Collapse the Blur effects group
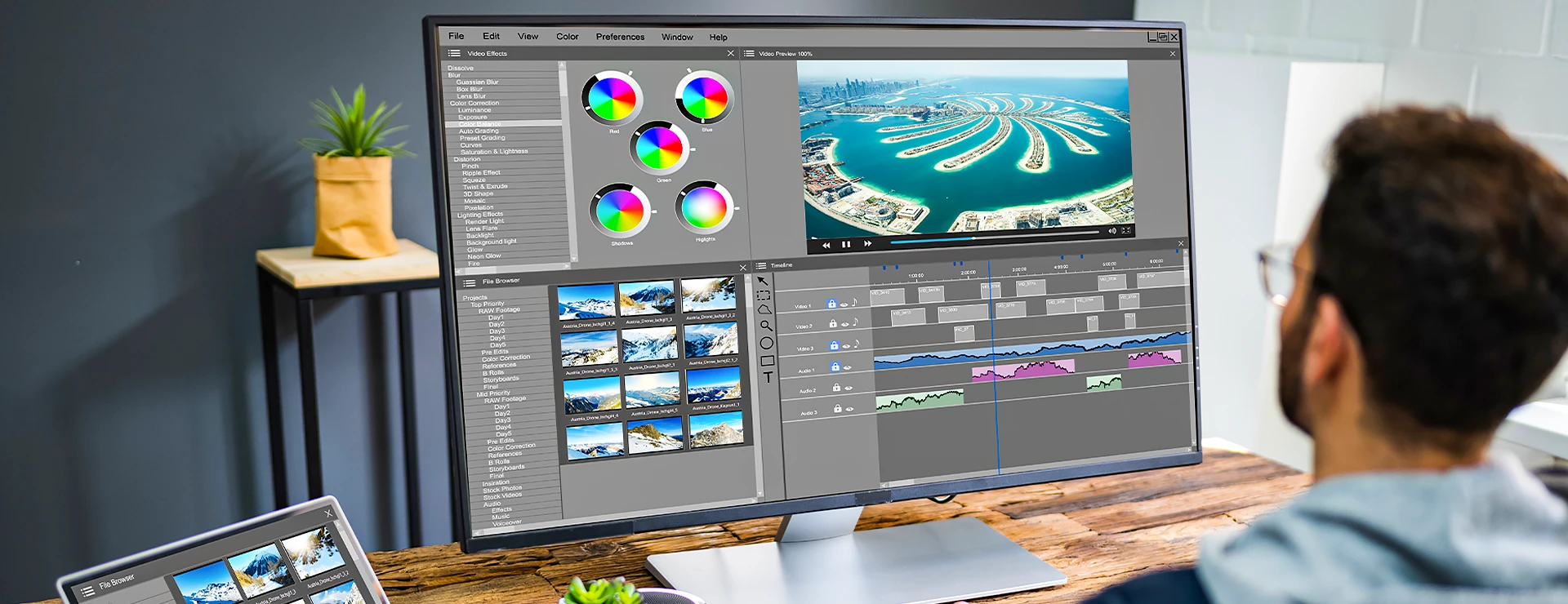1568x604 pixels. [x=454, y=75]
